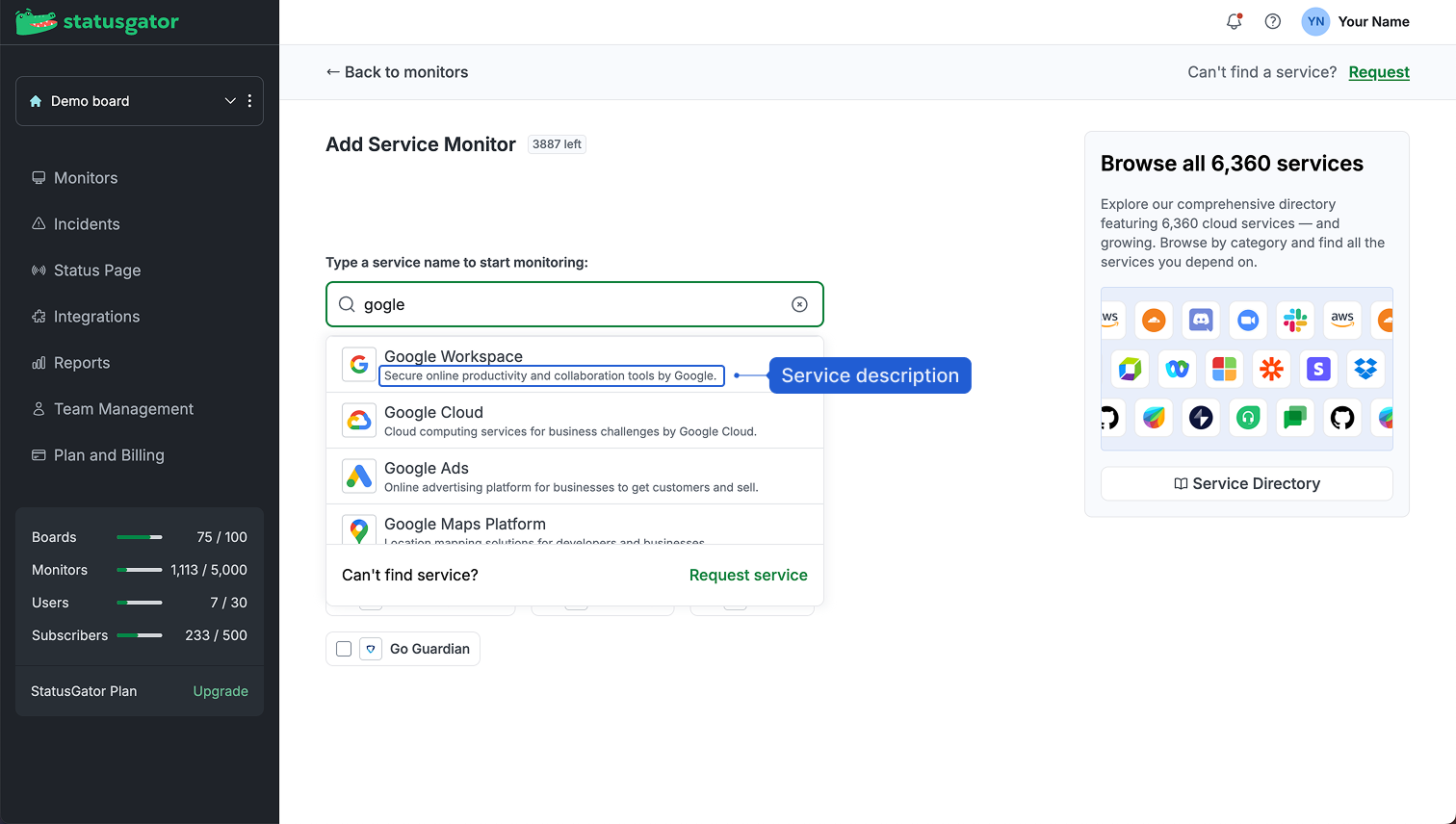Viewport: 1456px width, 824px height.
Task: Click the Dynatrace cube icon
Action: [1130, 368]
